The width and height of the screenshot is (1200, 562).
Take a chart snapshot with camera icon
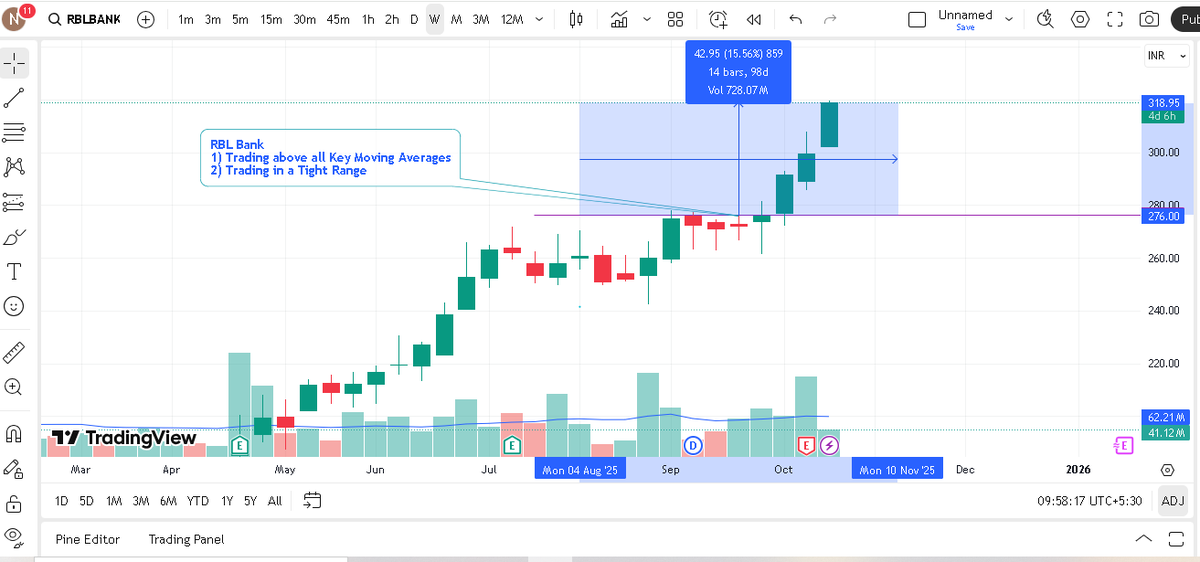[x=1150, y=19]
